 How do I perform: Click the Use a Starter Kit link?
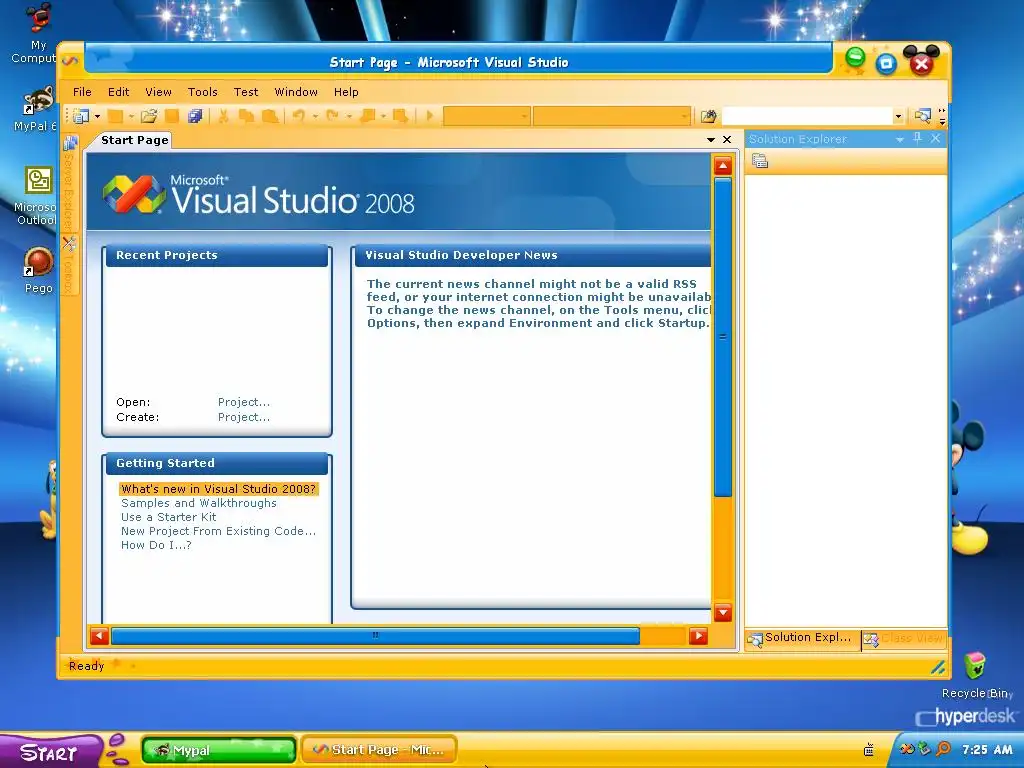(x=168, y=517)
